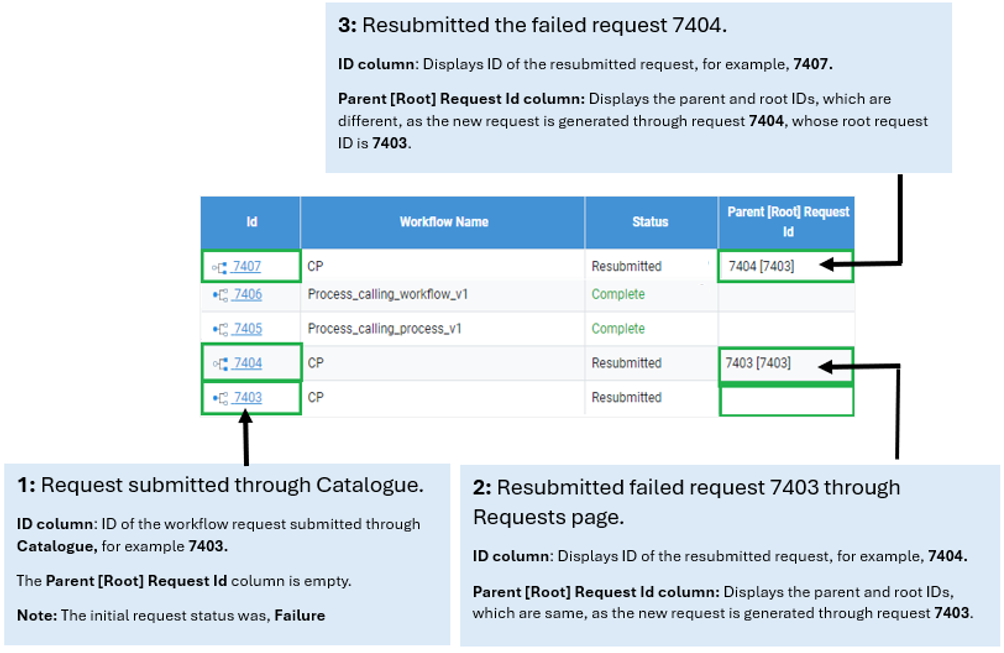Screen dimensions: 1004x653
Task: Click the Workflow Name column header
Action: 443,222
